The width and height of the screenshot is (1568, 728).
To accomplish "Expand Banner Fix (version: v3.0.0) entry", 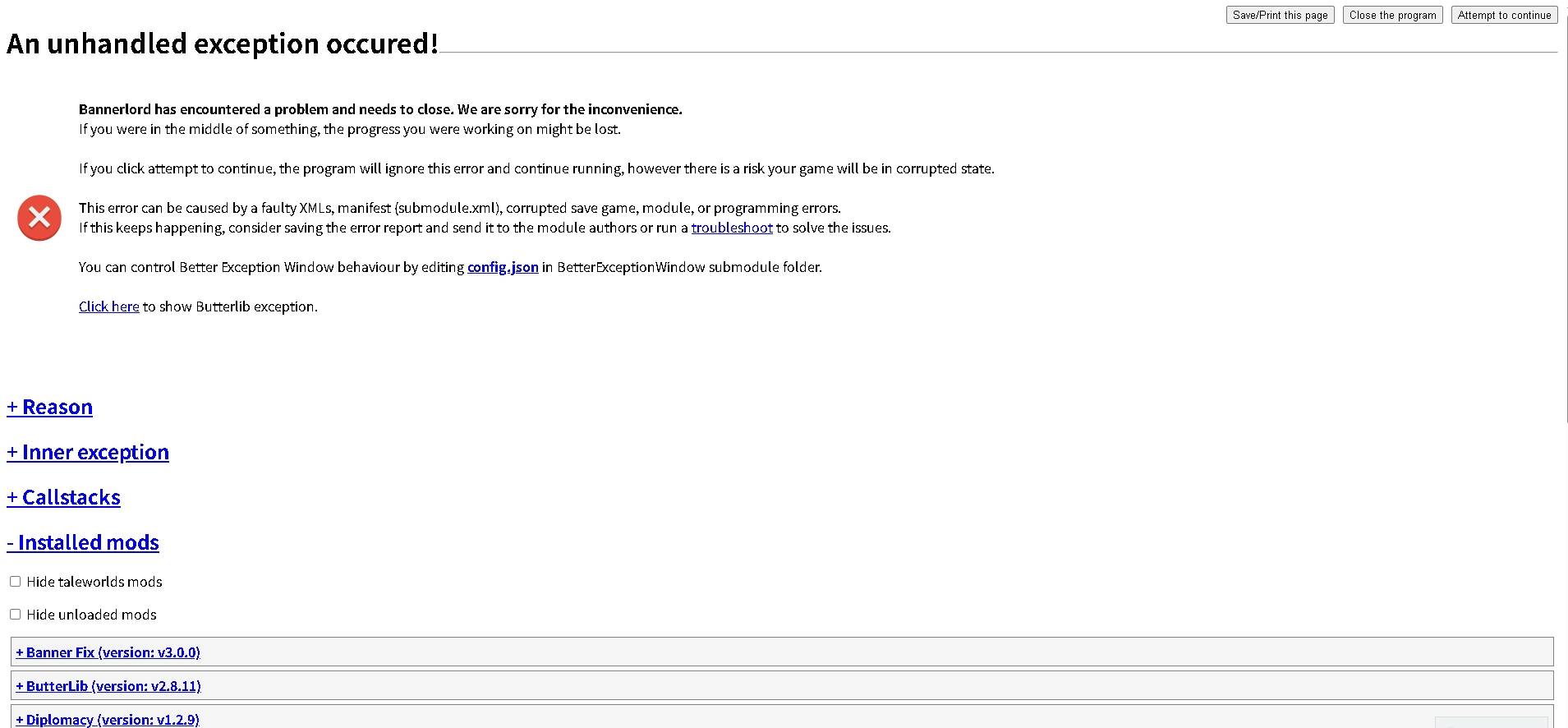I will coord(108,652).
